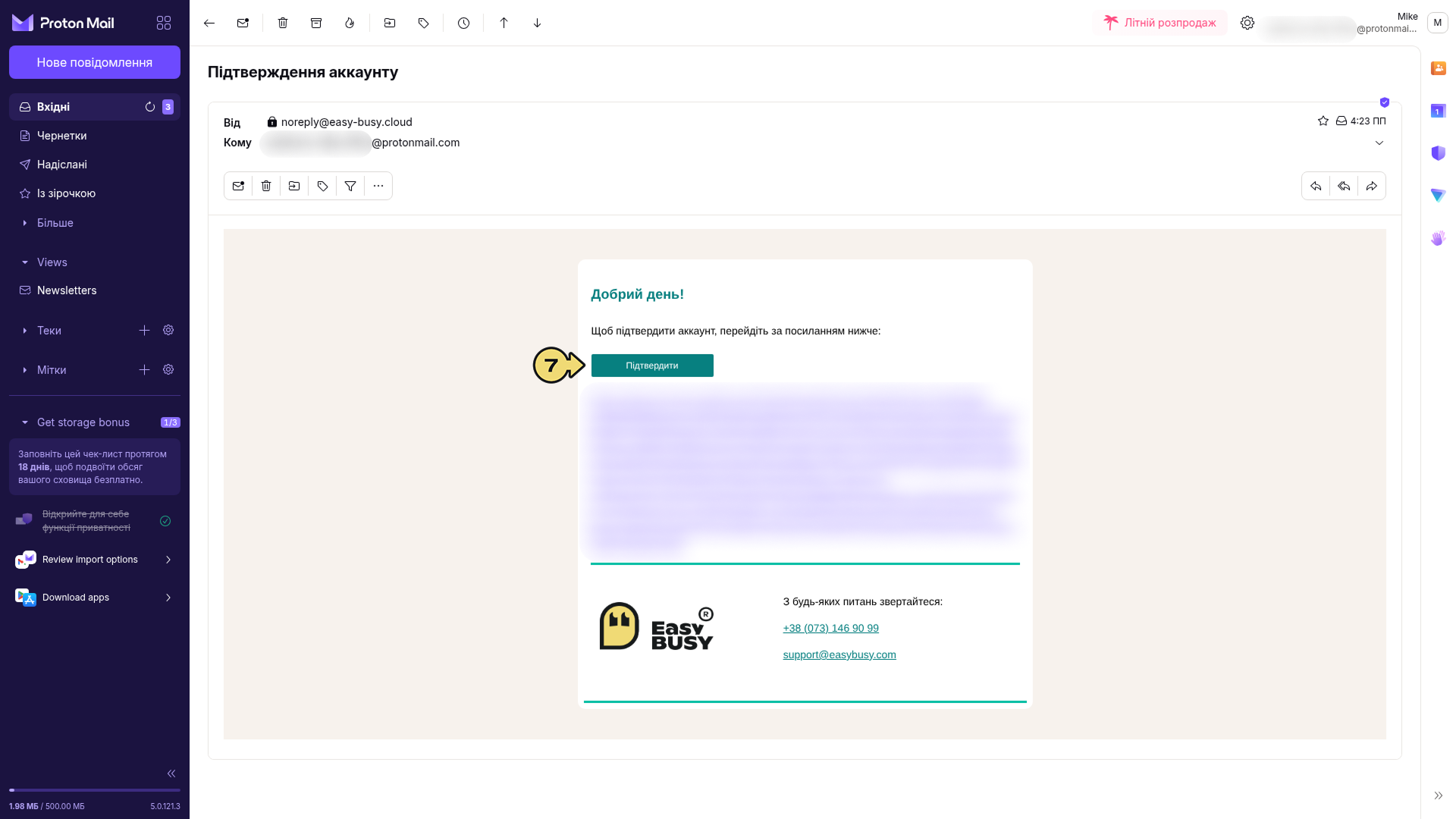The height and width of the screenshot is (819, 1456).
Task: Open Newsletters view
Action: pos(95,290)
